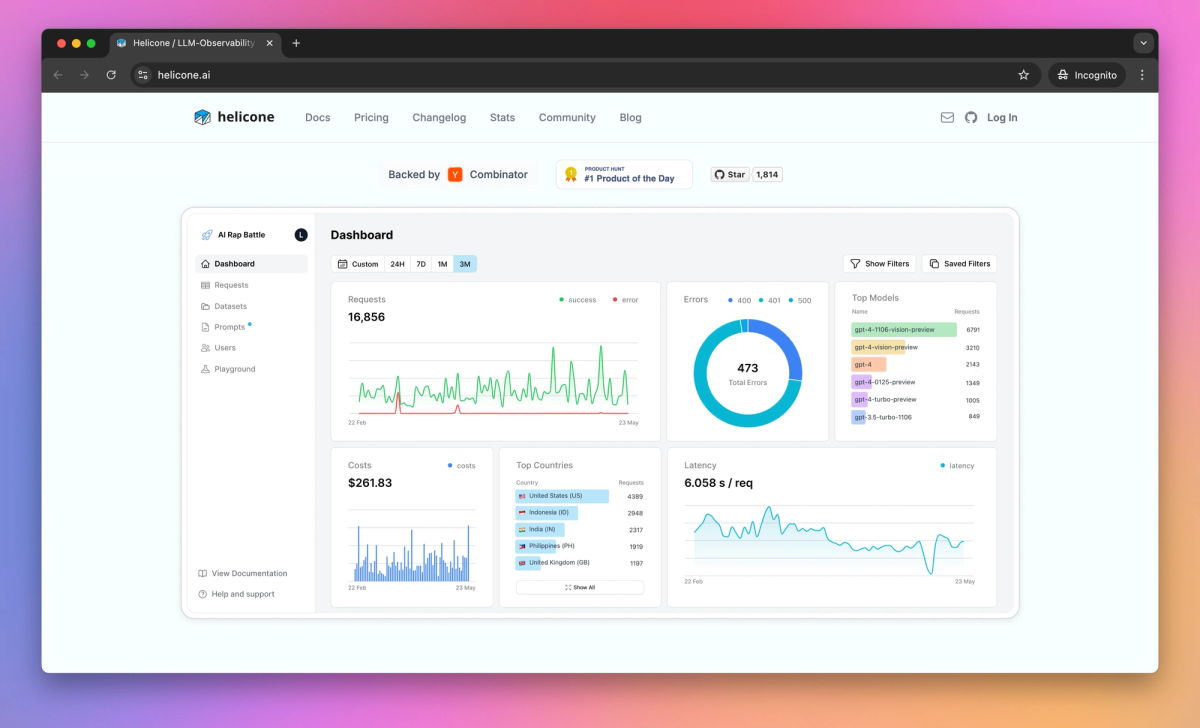Bookmark page with the star icon

pos(1023,75)
